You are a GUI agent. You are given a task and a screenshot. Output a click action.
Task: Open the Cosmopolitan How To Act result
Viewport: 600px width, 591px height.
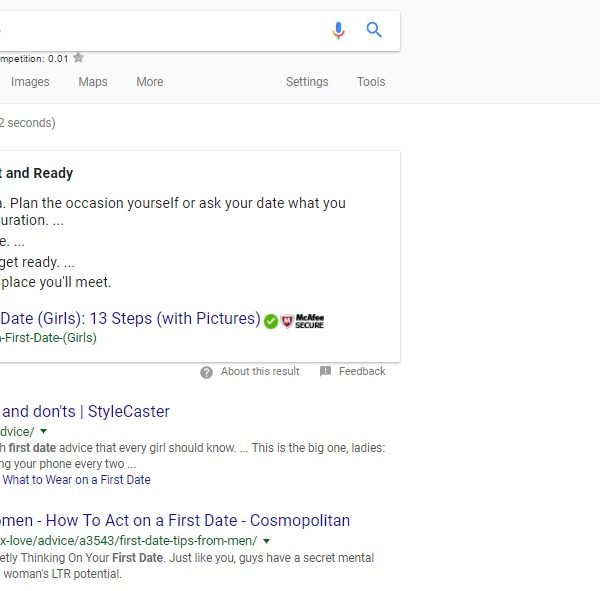175,521
